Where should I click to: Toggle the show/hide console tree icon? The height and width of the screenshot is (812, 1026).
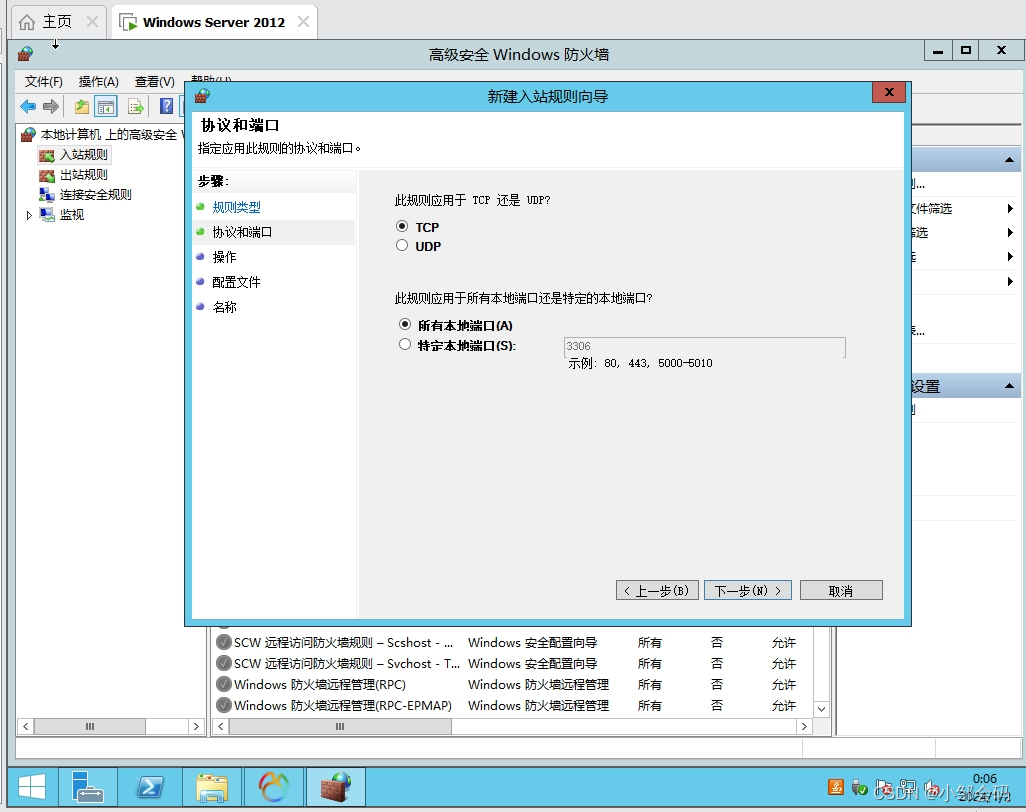pos(105,106)
